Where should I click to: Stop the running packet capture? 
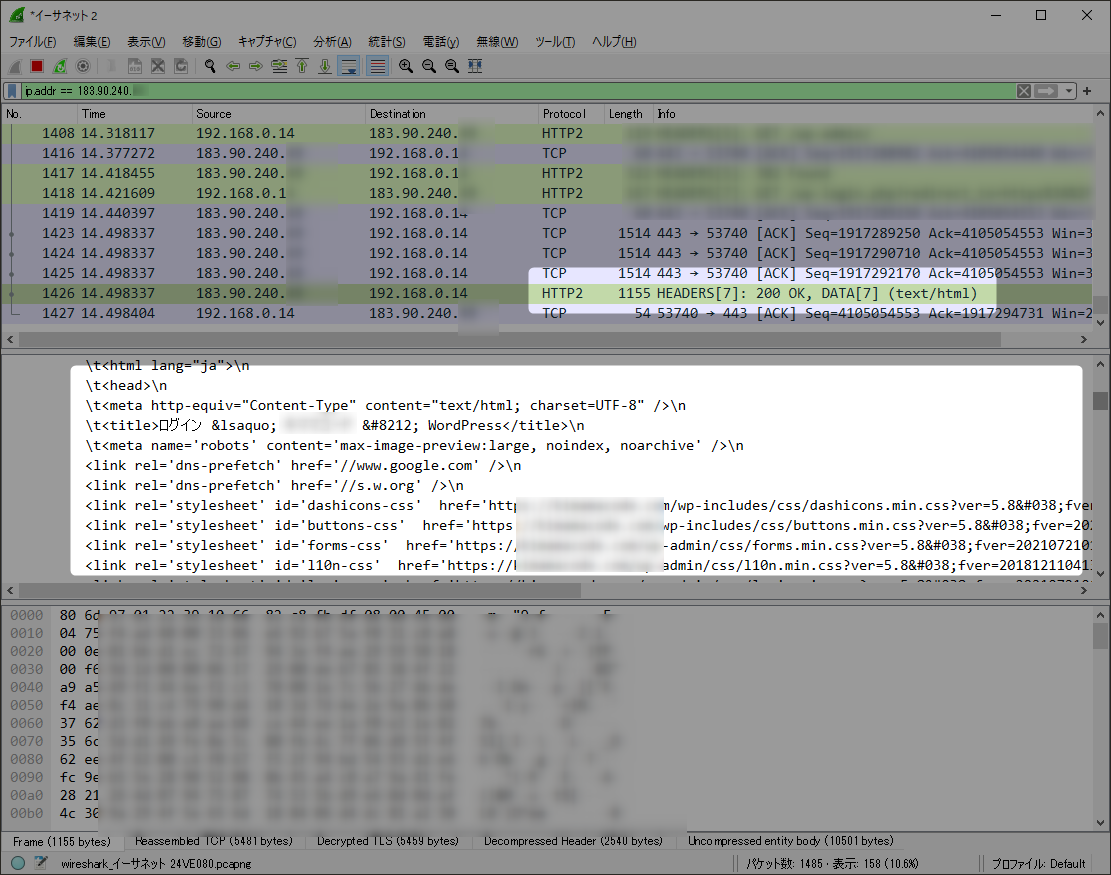[x=37, y=66]
